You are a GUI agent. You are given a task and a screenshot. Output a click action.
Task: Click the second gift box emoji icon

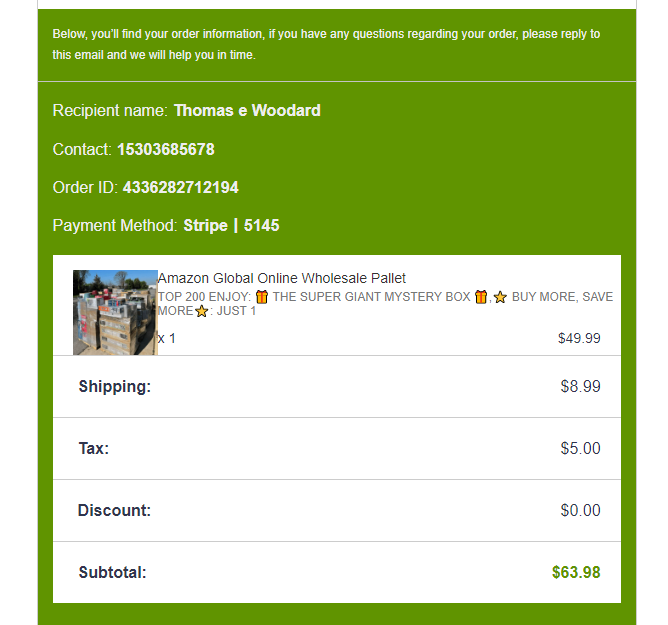pyautogui.click(x=481, y=297)
